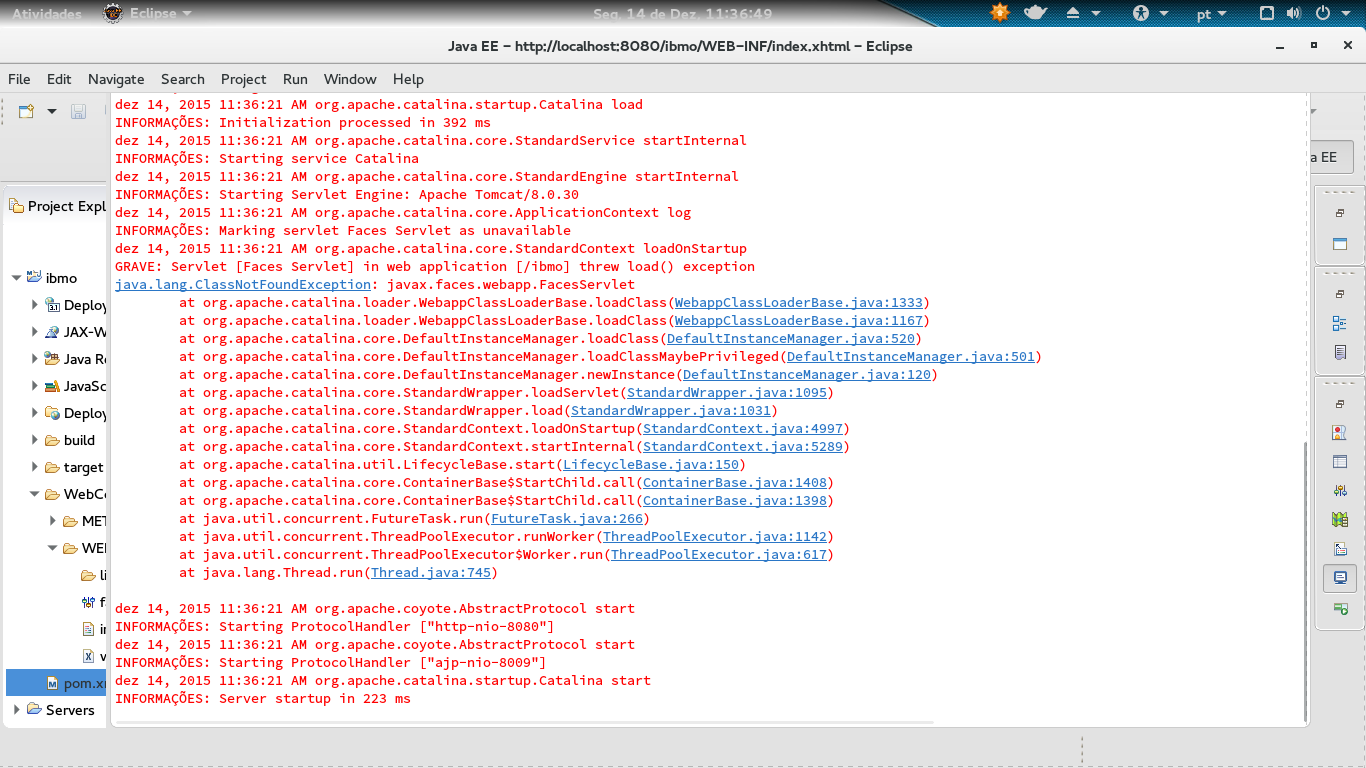Collapse the WEB-INF folder
Viewport: 1366px width, 768px height.
point(53,548)
